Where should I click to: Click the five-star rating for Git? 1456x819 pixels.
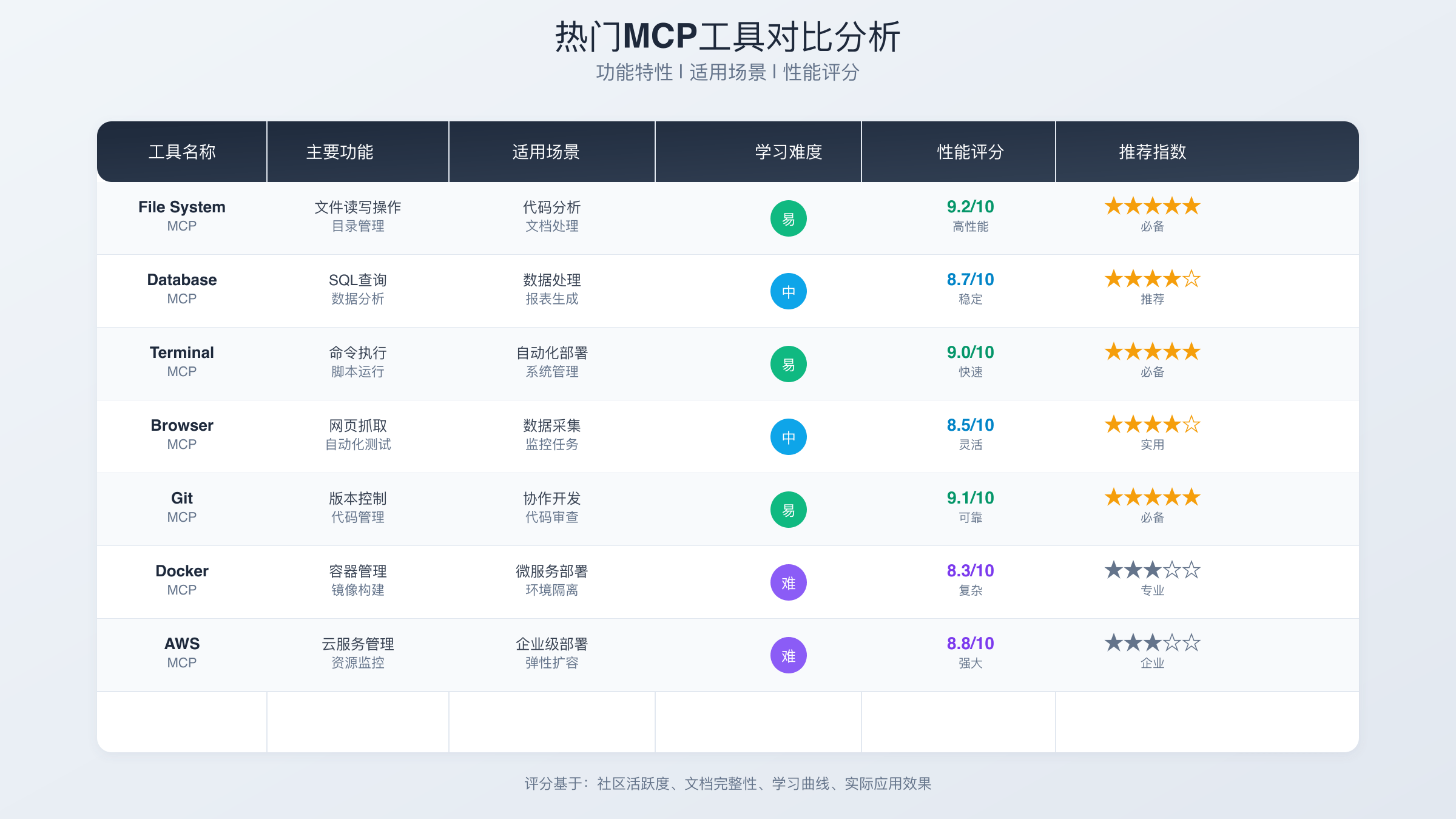pyautogui.click(x=1152, y=497)
